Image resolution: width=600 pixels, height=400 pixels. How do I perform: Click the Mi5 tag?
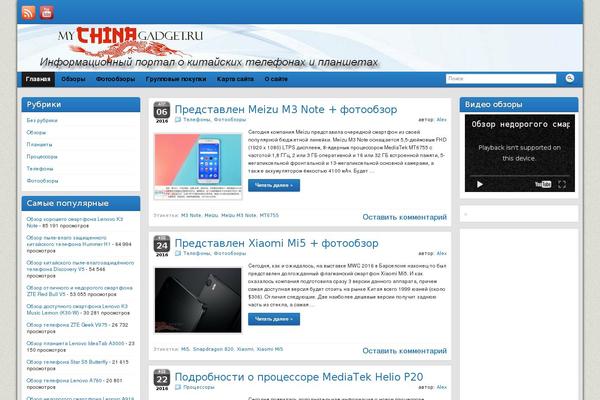(x=185, y=349)
